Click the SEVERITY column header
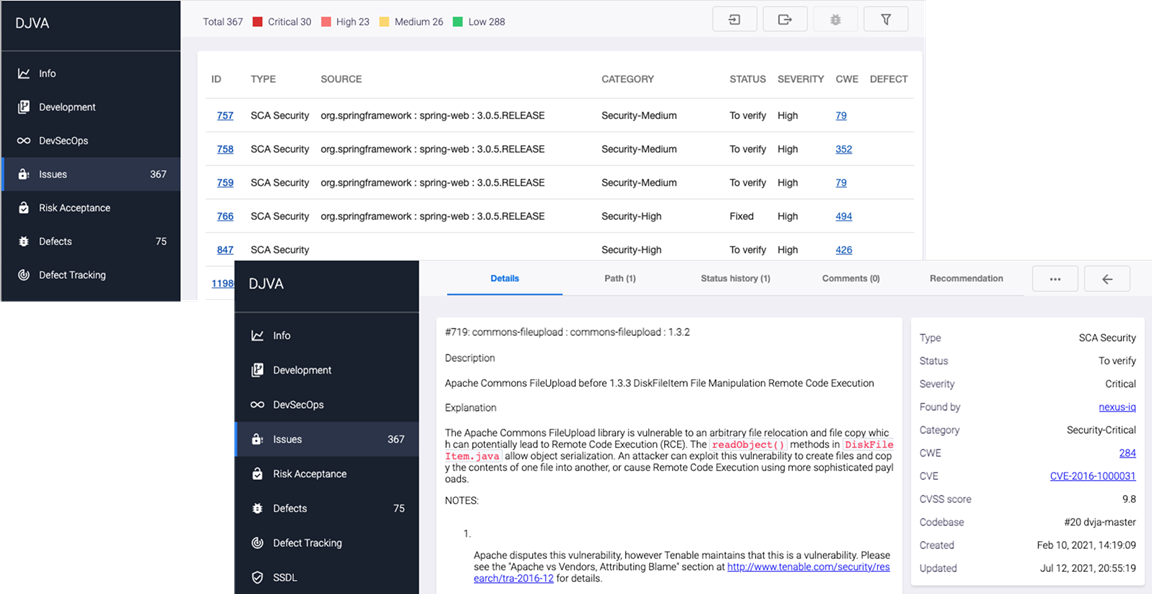The width and height of the screenshot is (1152, 594). [800, 79]
